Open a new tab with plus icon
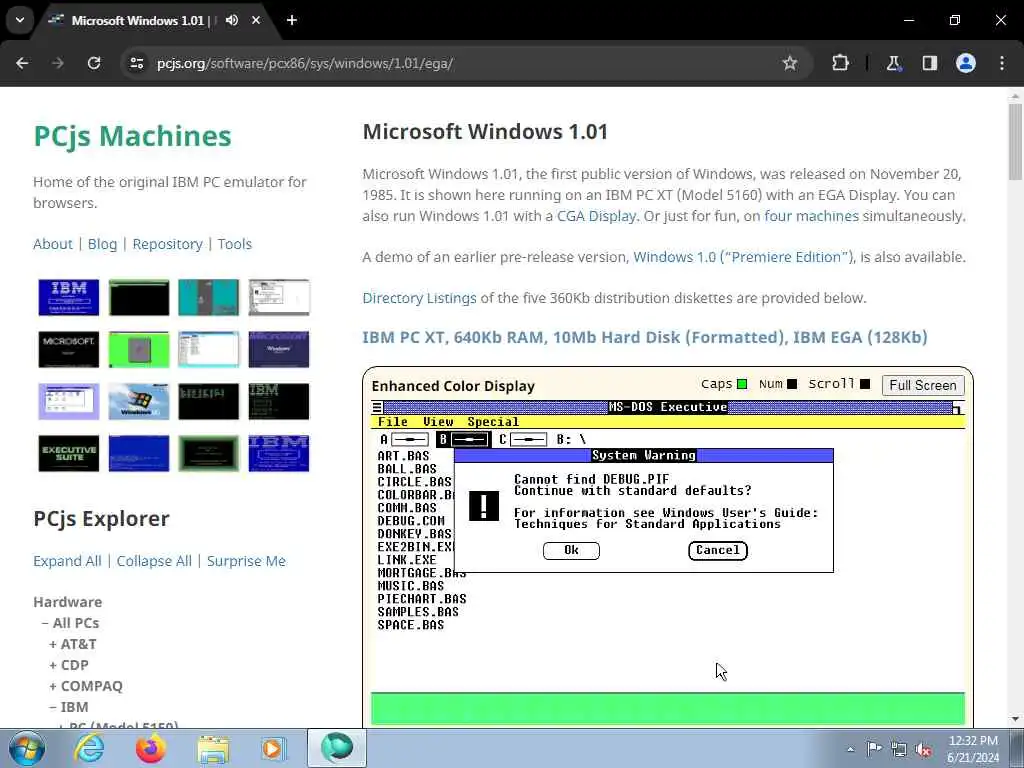The width and height of the screenshot is (1024, 768). (x=292, y=20)
